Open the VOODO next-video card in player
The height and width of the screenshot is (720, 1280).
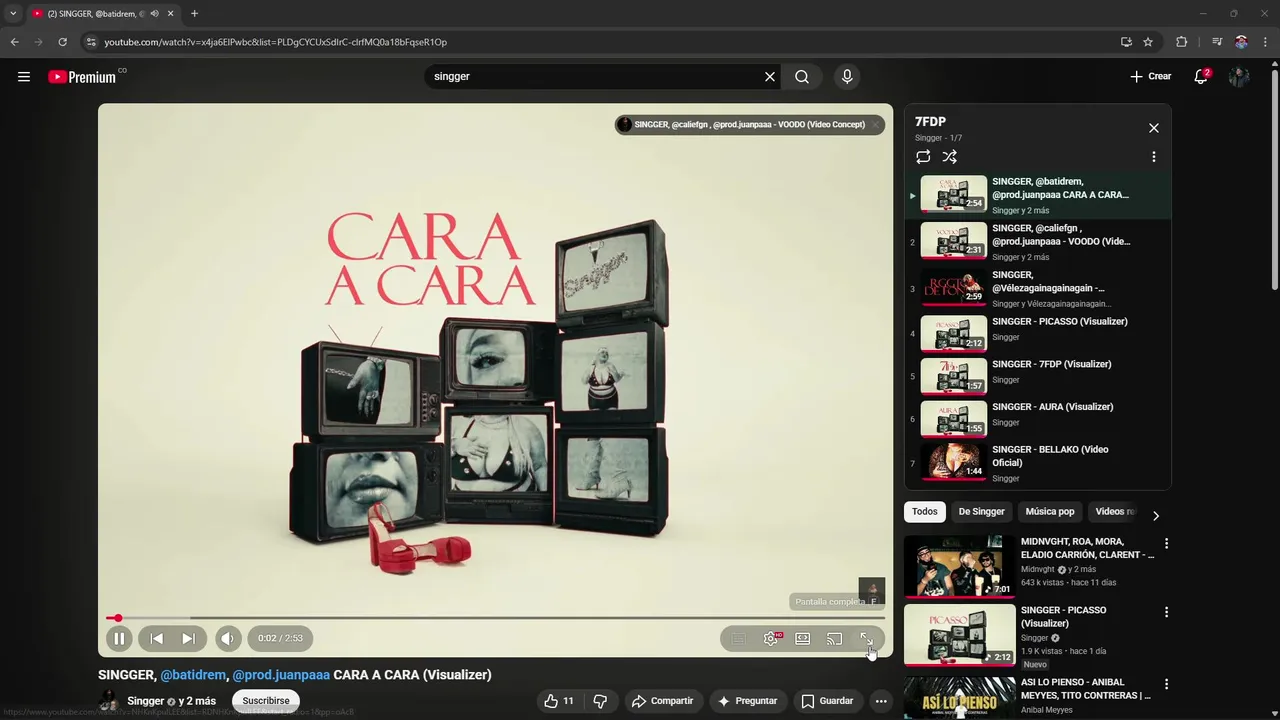(x=750, y=125)
